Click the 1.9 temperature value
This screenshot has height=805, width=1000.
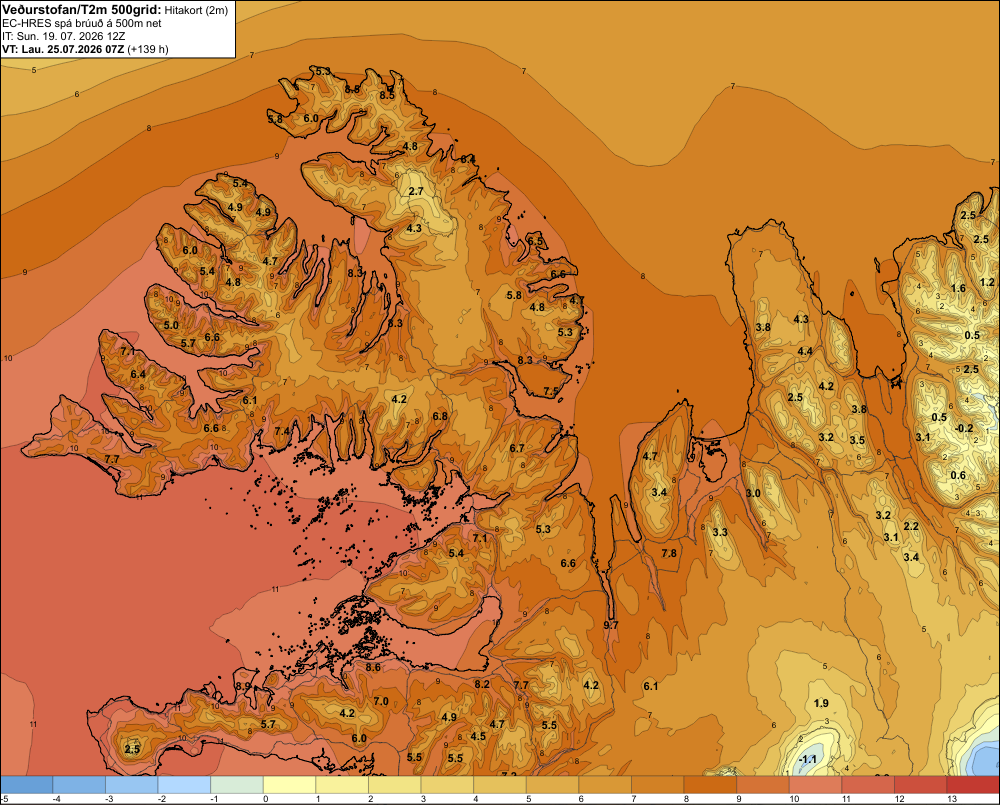tap(821, 703)
